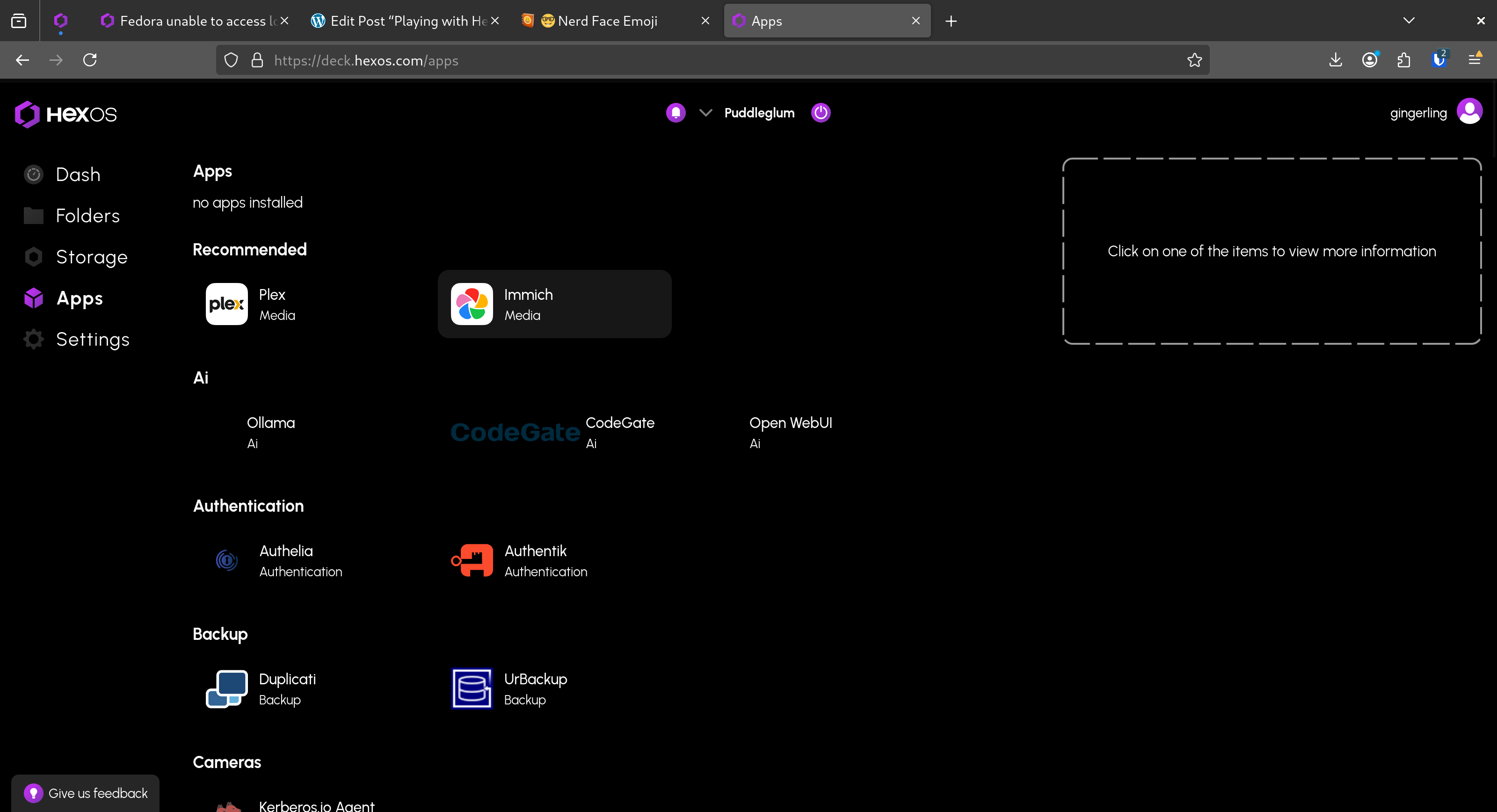The height and width of the screenshot is (812, 1497).
Task: Open the gingerling user avatar
Action: pos(1470,112)
